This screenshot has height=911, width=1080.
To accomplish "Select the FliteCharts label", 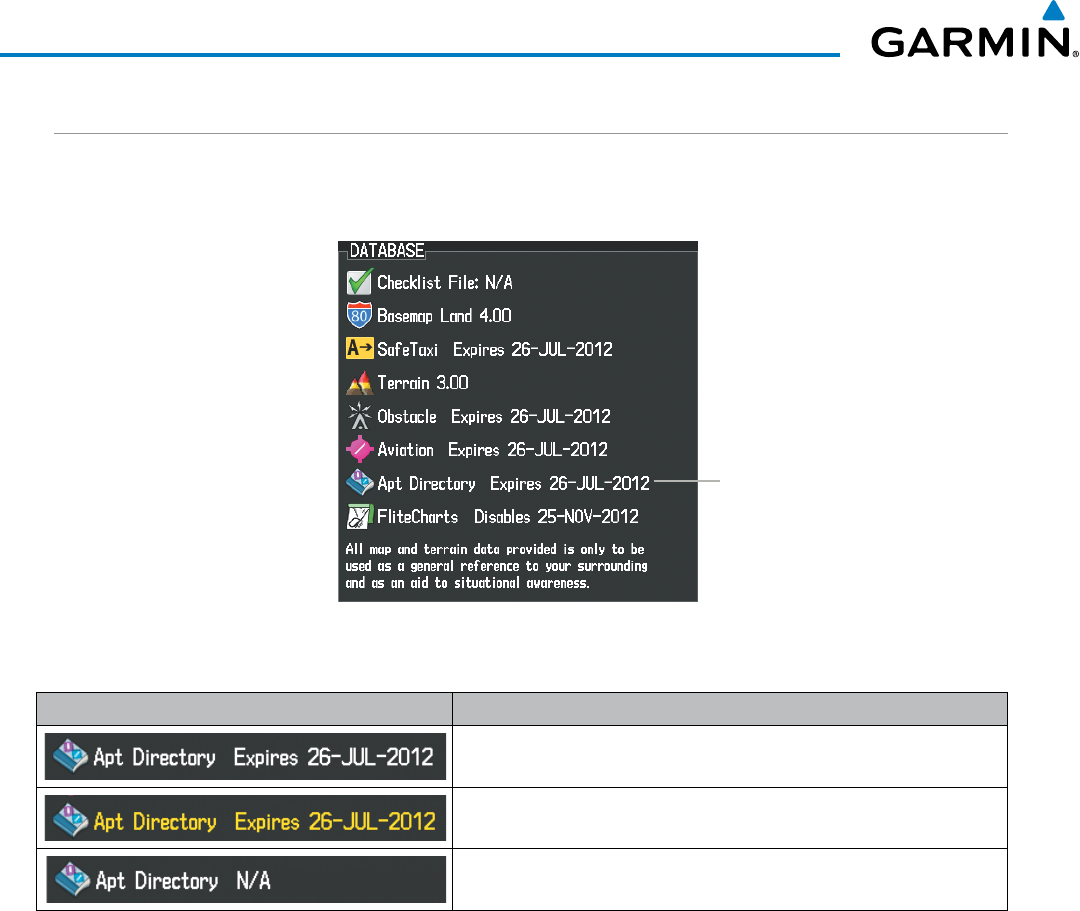I will coord(417,516).
